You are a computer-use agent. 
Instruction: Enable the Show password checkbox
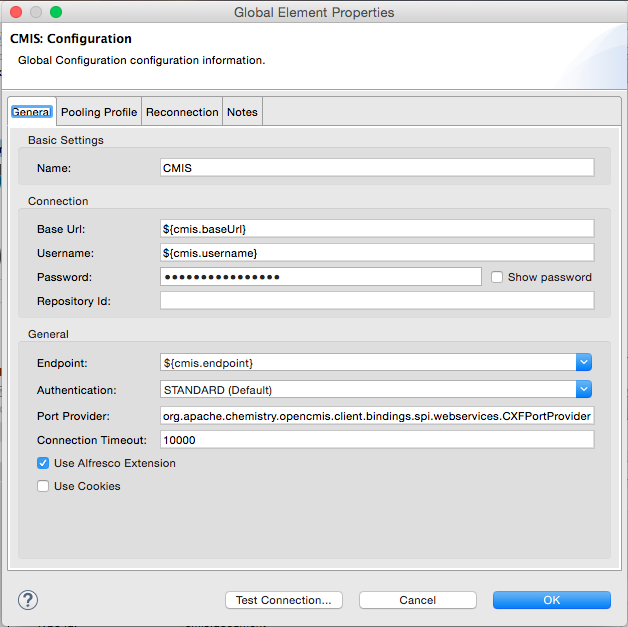coord(497,277)
